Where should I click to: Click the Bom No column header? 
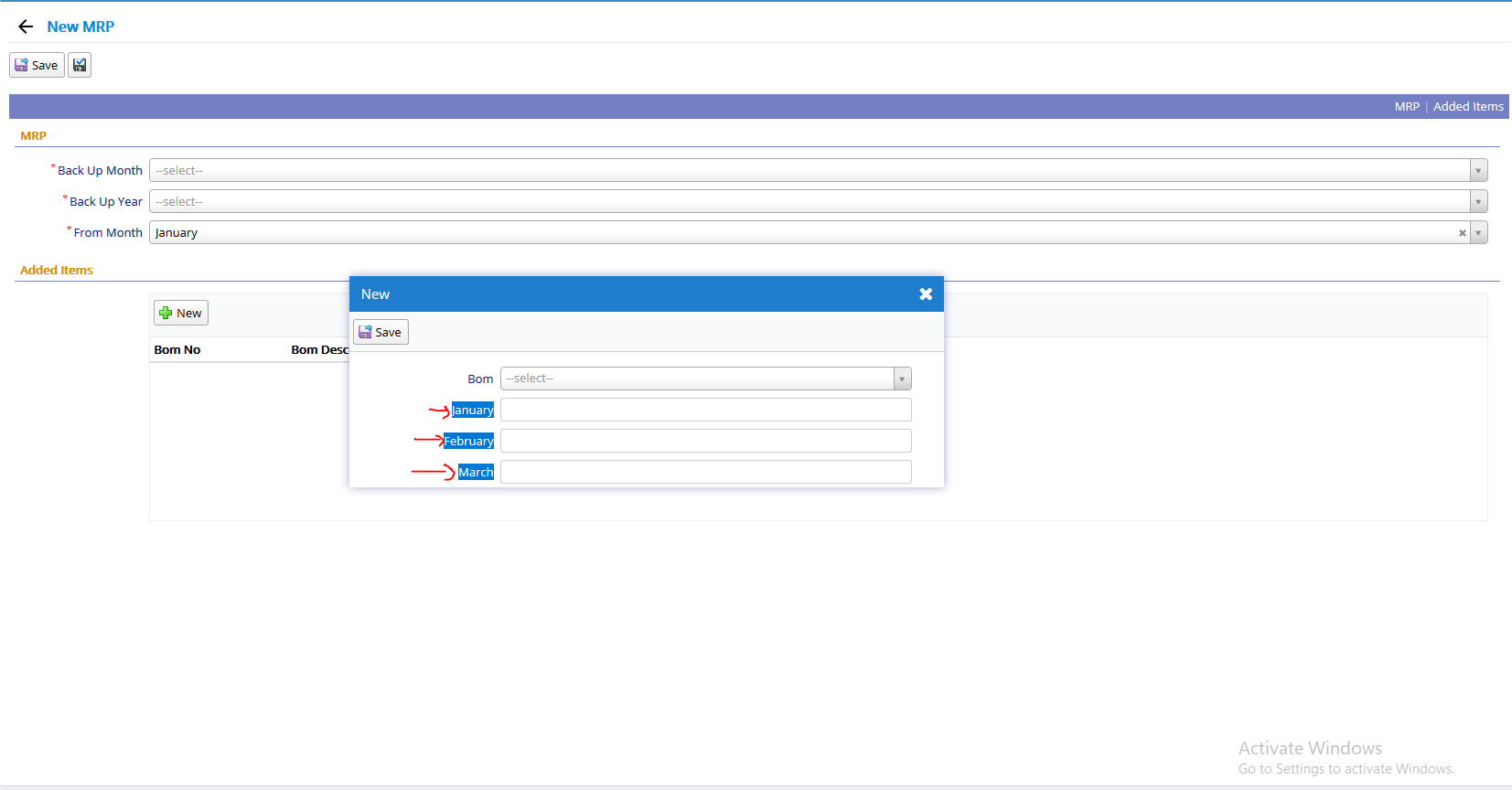pos(177,349)
